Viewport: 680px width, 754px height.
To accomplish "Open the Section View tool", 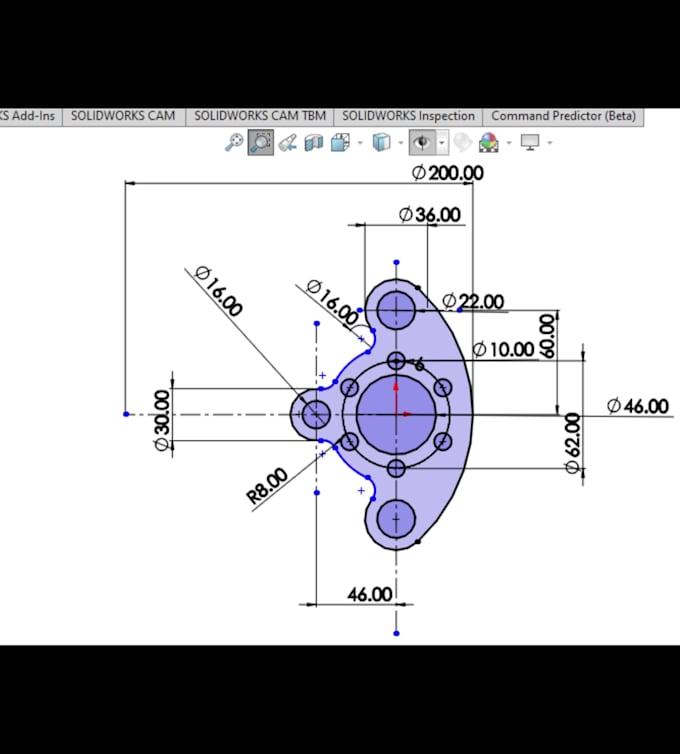I will pyautogui.click(x=314, y=143).
